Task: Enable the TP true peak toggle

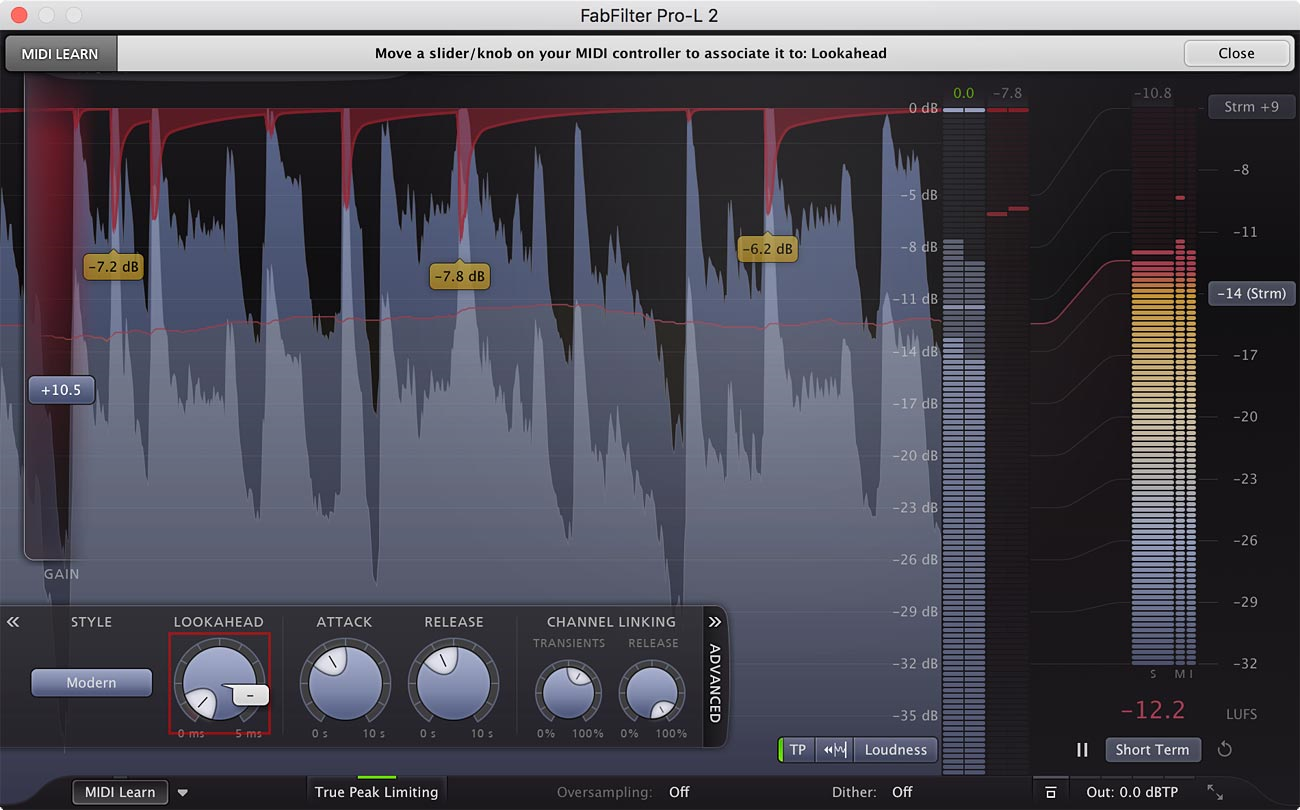Action: click(796, 749)
